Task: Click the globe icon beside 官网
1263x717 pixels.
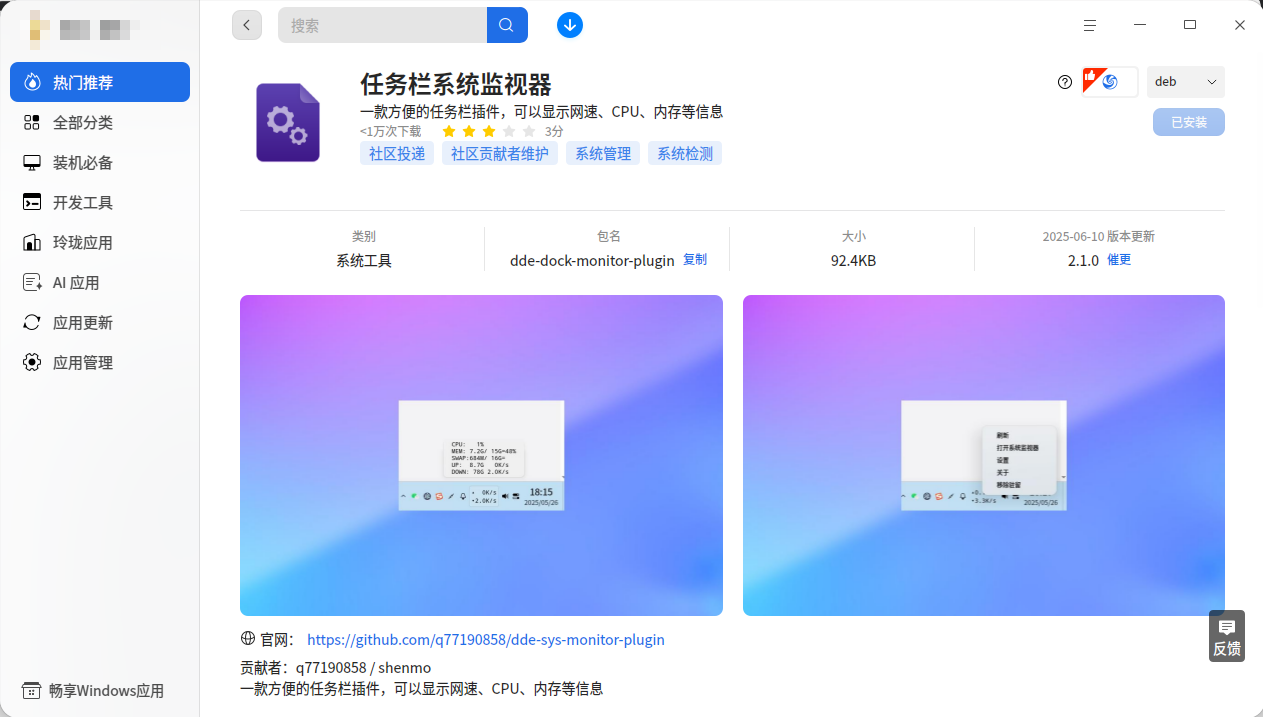Action: [248, 639]
